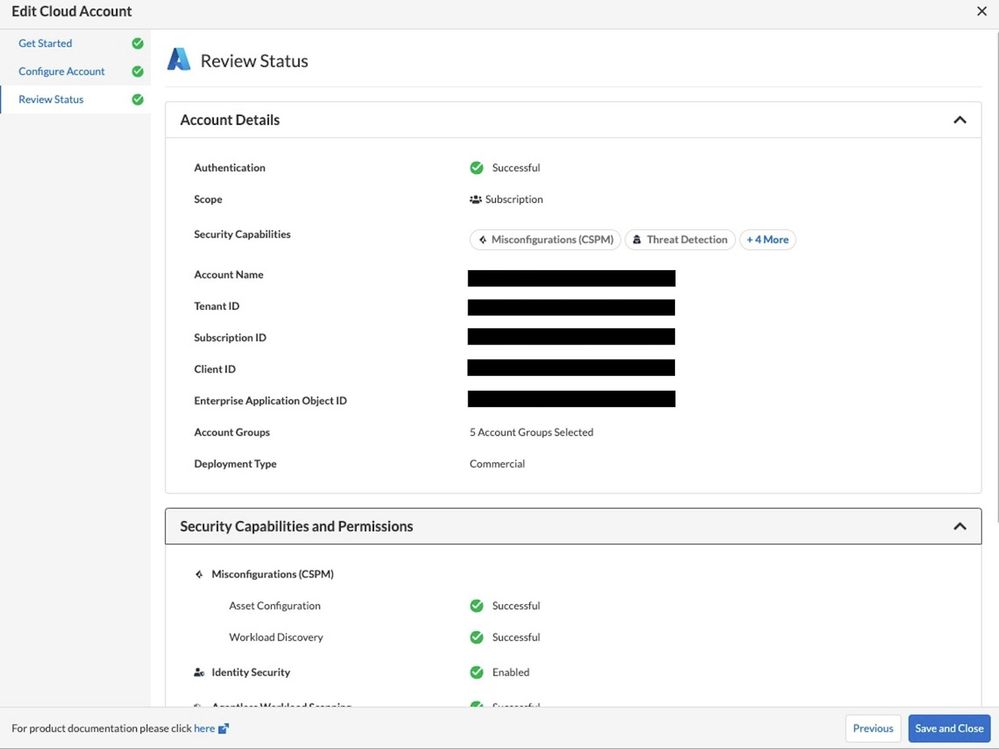Click the Azure logo icon beside Review Status

178,60
